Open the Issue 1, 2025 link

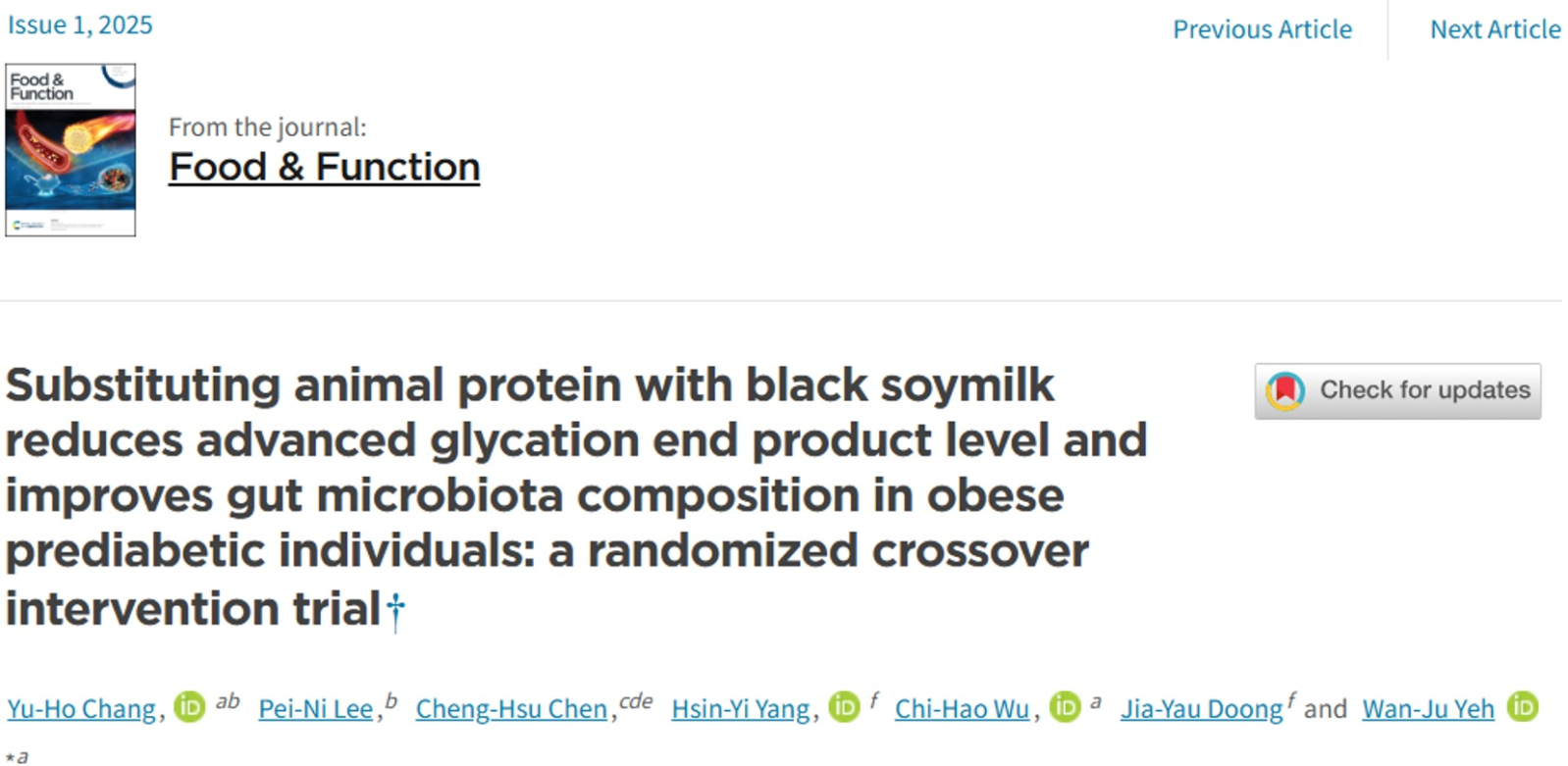pos(80,25)
